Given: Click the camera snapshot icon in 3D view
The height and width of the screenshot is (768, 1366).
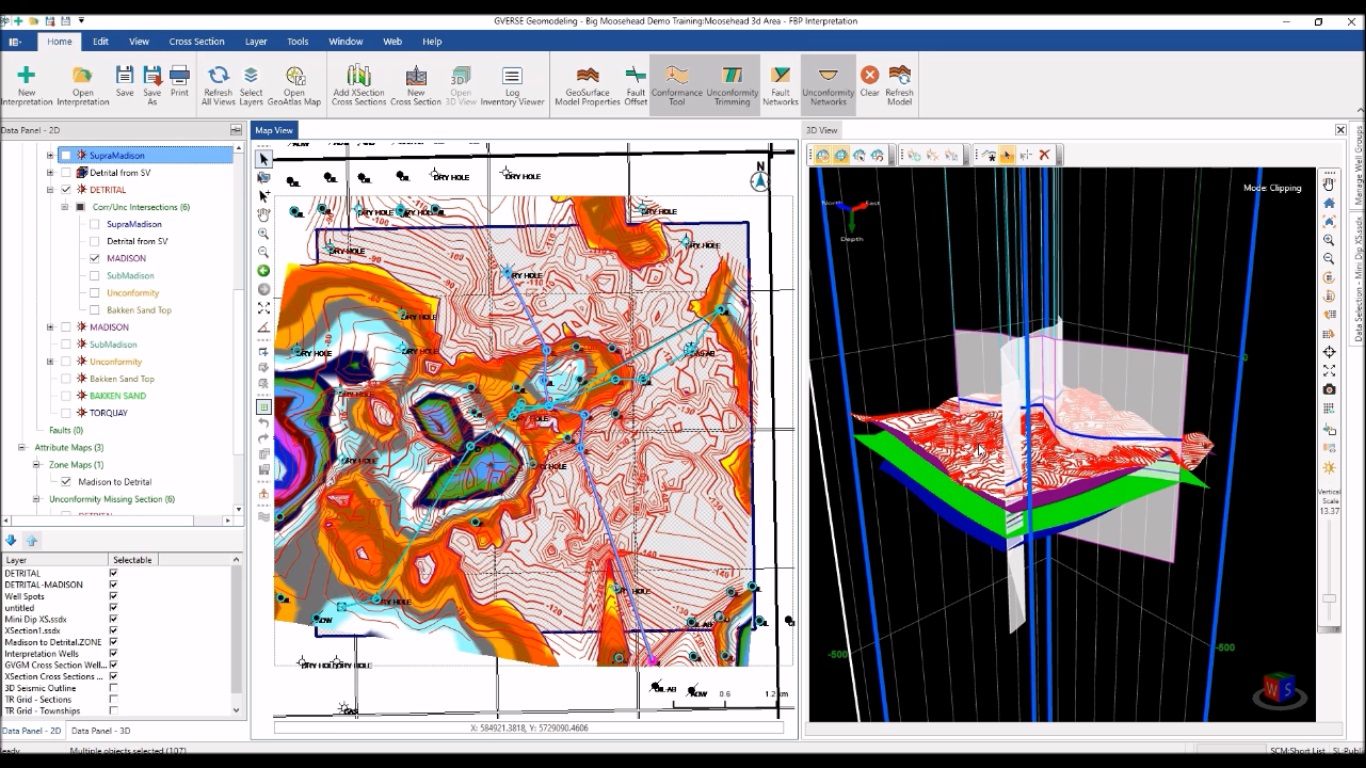Looking at the screenshot, I should pyautogui.click(x=1329, y=390).
